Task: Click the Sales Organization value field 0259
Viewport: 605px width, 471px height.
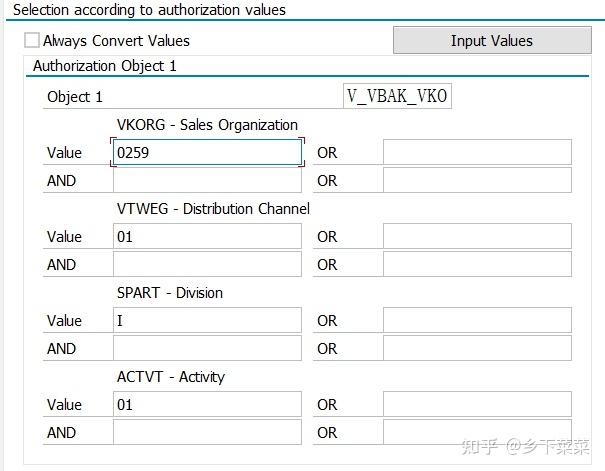Action: click(x=207, y=153)
